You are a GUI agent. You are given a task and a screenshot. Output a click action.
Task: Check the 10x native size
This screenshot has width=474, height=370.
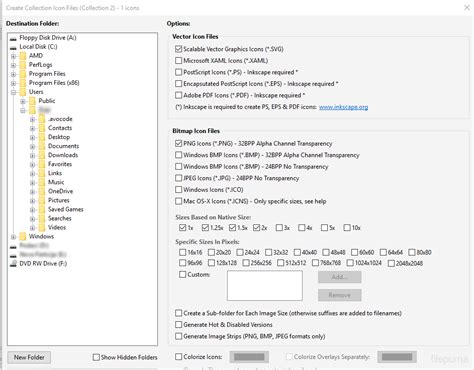(x=347, y=228)
